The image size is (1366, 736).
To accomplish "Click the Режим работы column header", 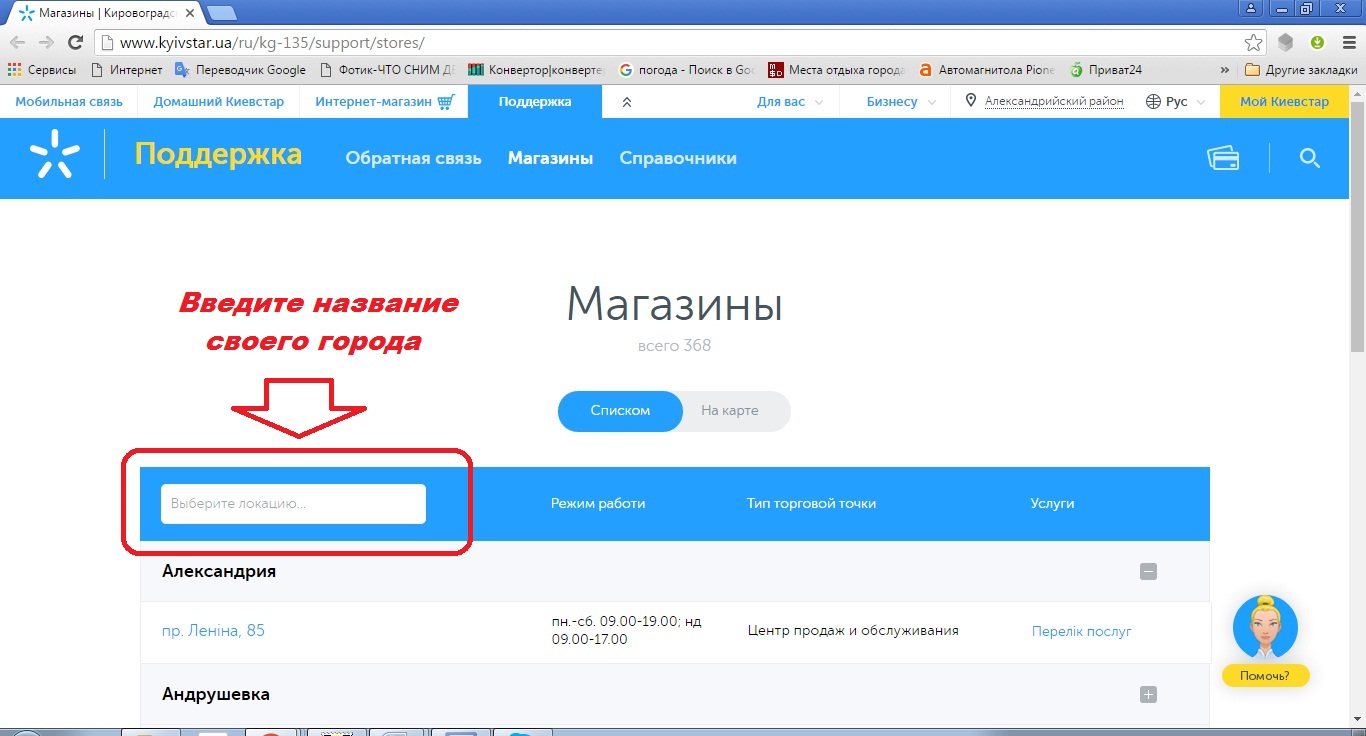I will click(x=598, y=504).
